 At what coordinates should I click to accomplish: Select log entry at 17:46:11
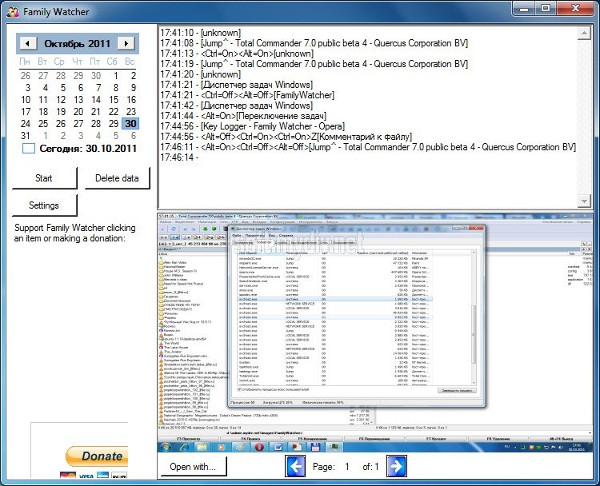[368, 147]
